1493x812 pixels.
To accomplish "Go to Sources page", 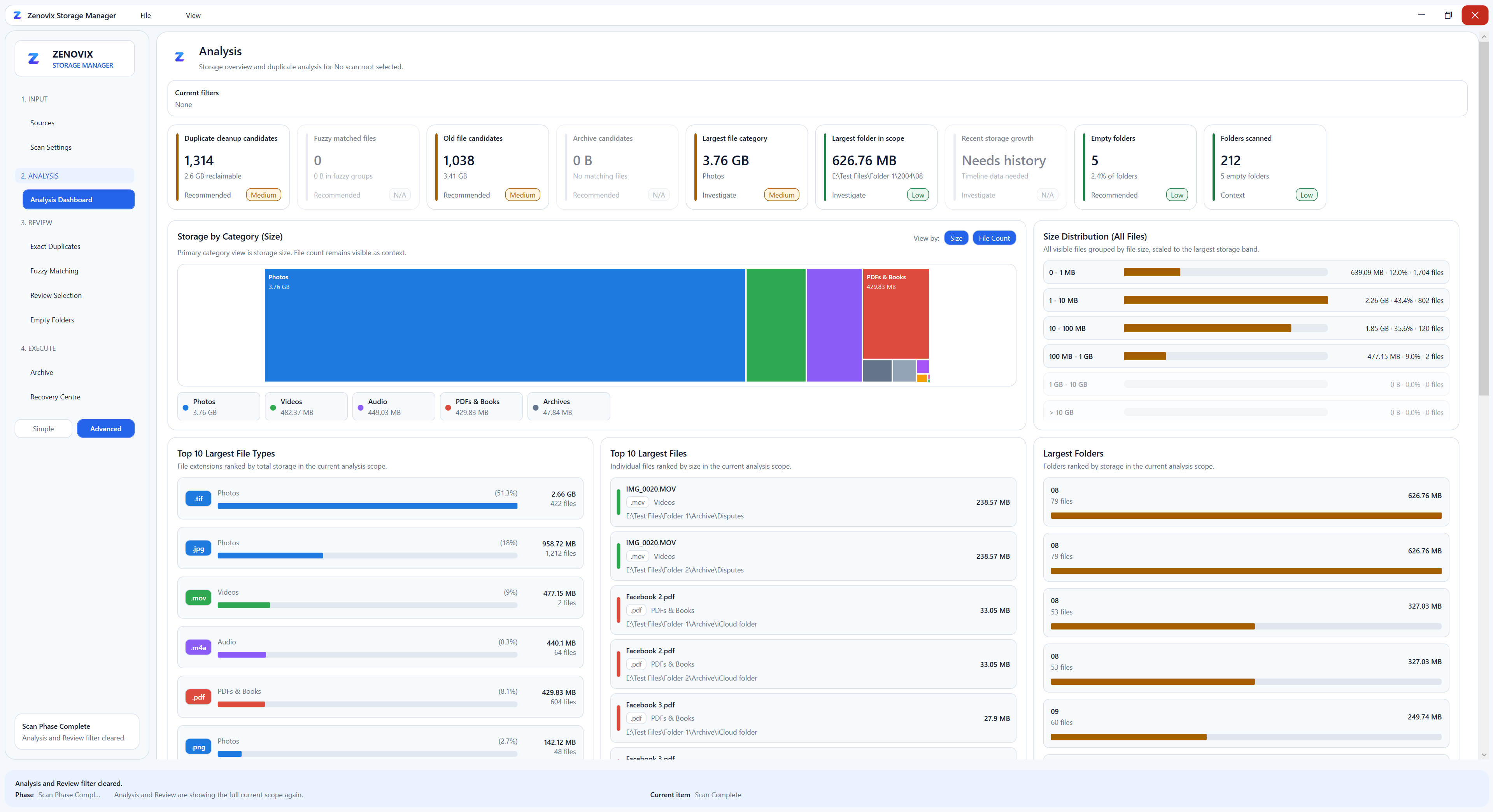I will (x=78, y=123).
